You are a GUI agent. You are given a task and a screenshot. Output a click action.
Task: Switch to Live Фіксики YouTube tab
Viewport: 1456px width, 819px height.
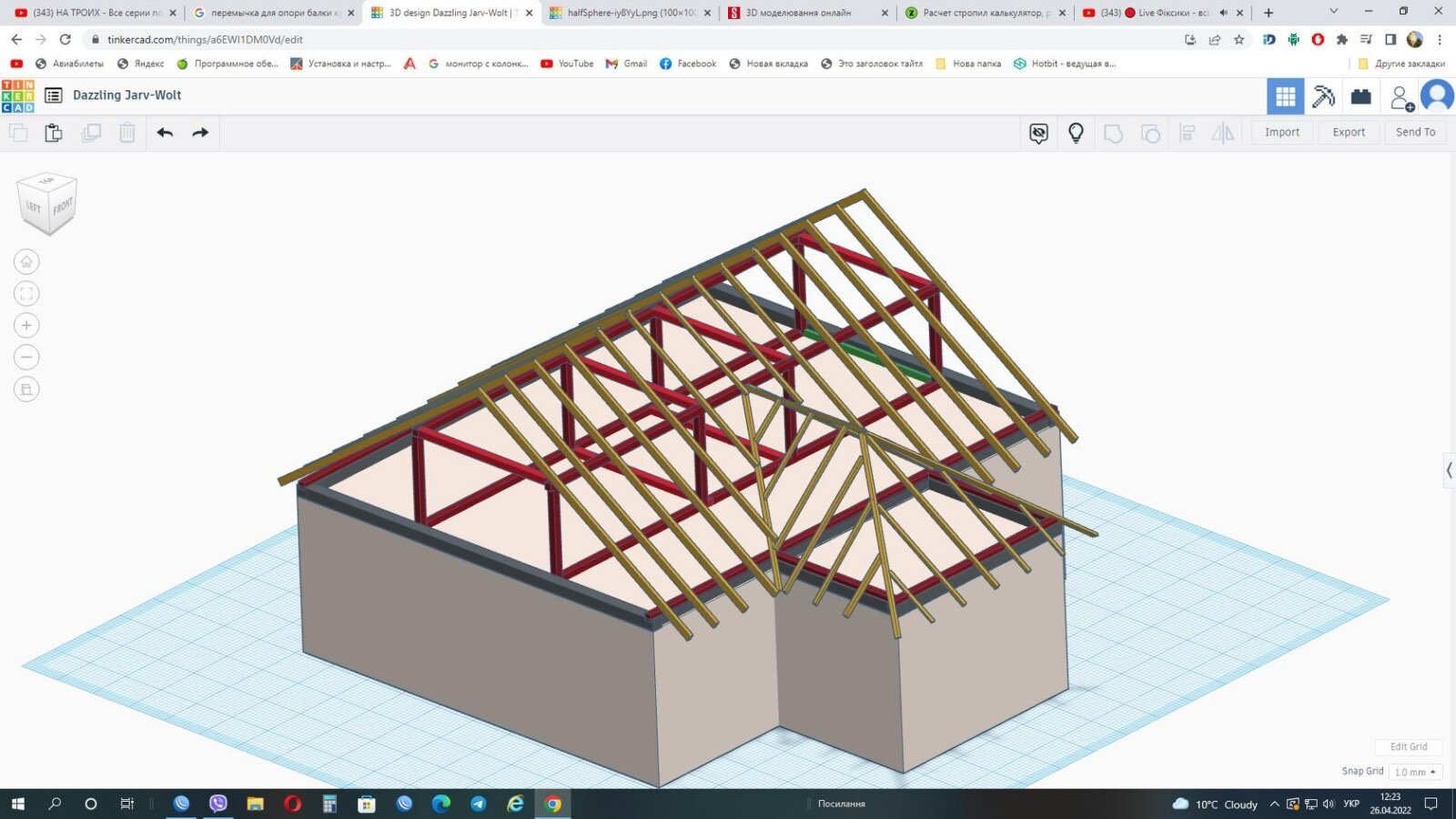(x=1162, y=13)
